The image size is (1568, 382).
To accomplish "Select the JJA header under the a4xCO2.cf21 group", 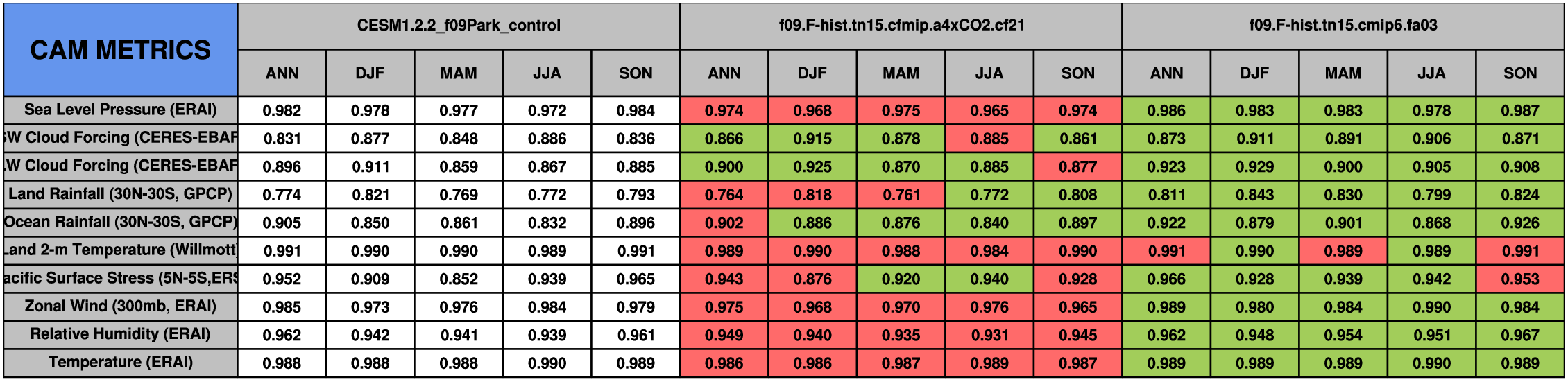I will click(989, 73).
